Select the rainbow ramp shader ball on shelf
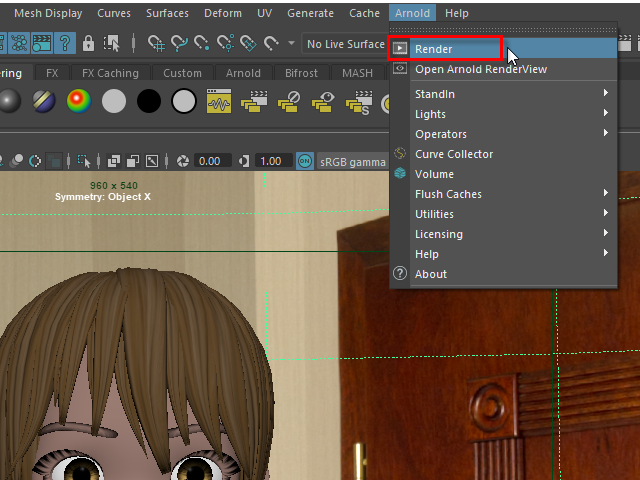This screenshot has height=480, width=640. click(x=80, y=101)
